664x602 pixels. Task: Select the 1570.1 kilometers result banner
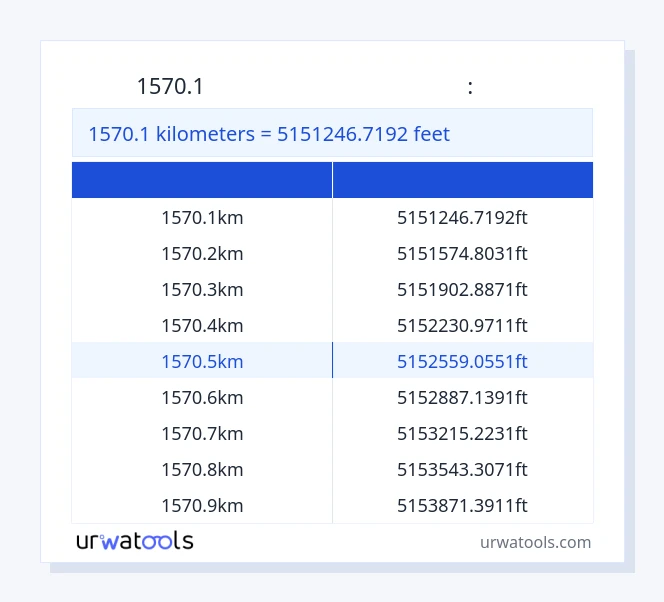click(332, 133)
